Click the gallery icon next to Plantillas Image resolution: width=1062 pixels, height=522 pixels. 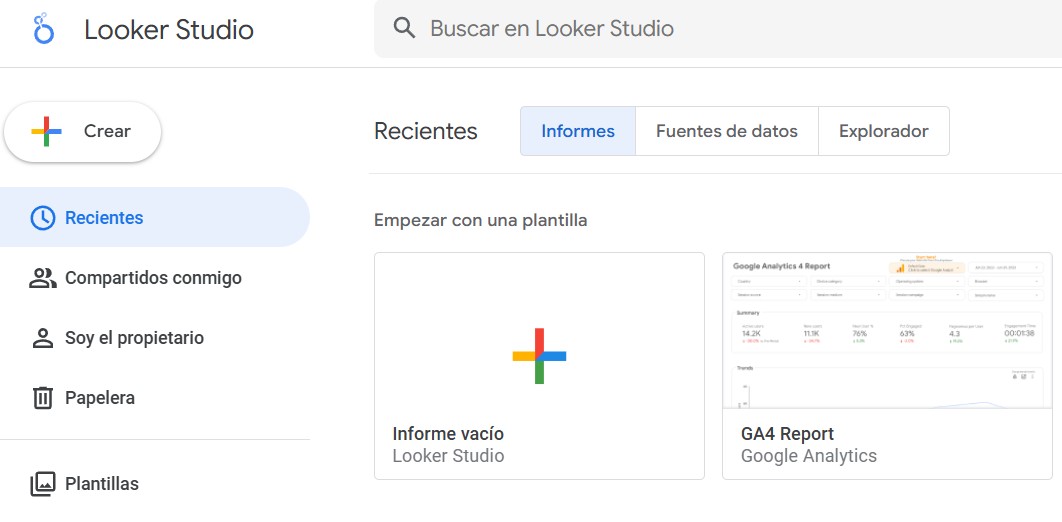tap(42, 484)
